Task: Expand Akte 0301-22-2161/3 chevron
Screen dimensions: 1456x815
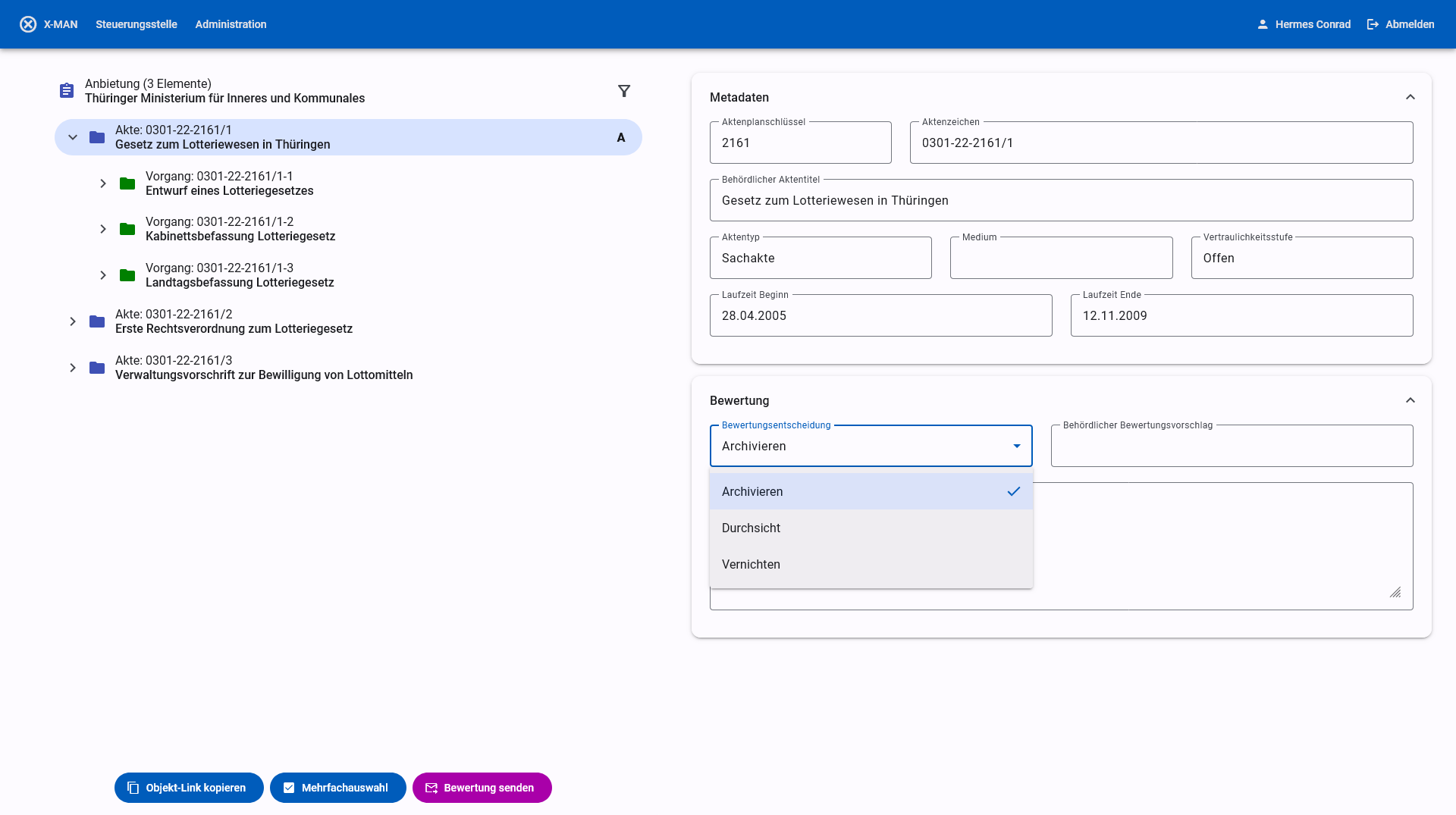Action: (73, 368)
